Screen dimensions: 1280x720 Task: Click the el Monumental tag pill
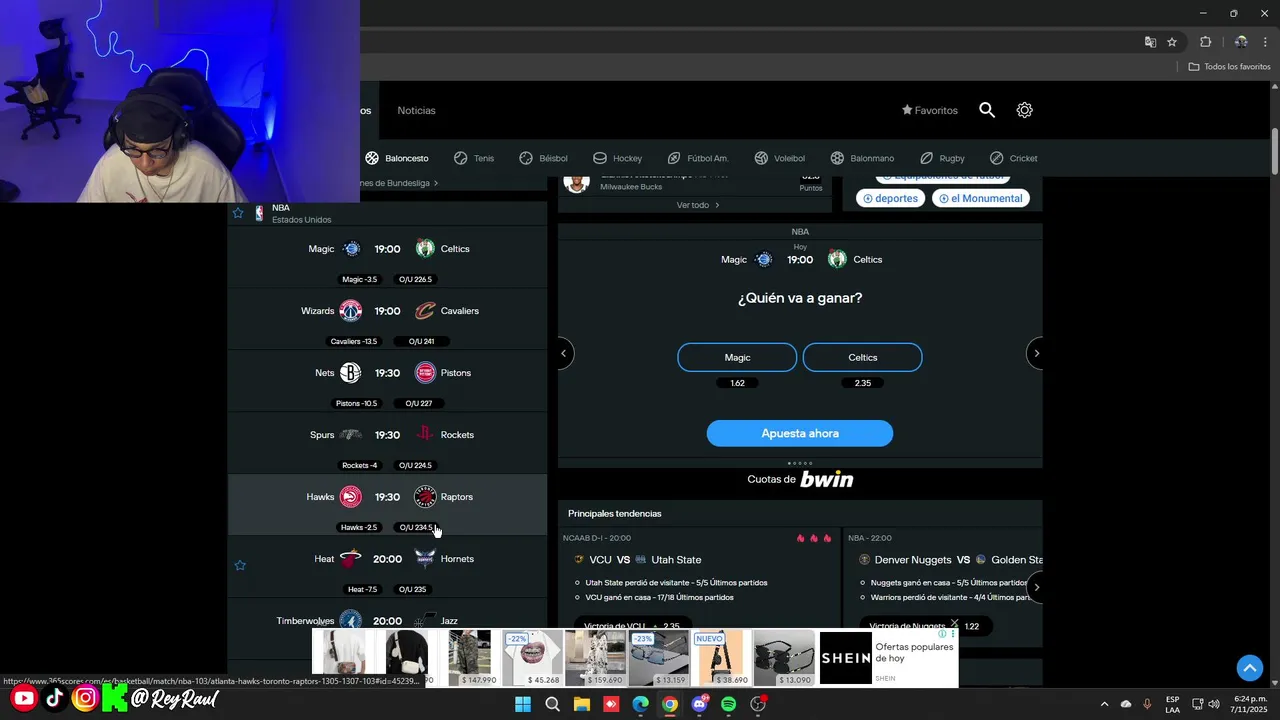981,198
